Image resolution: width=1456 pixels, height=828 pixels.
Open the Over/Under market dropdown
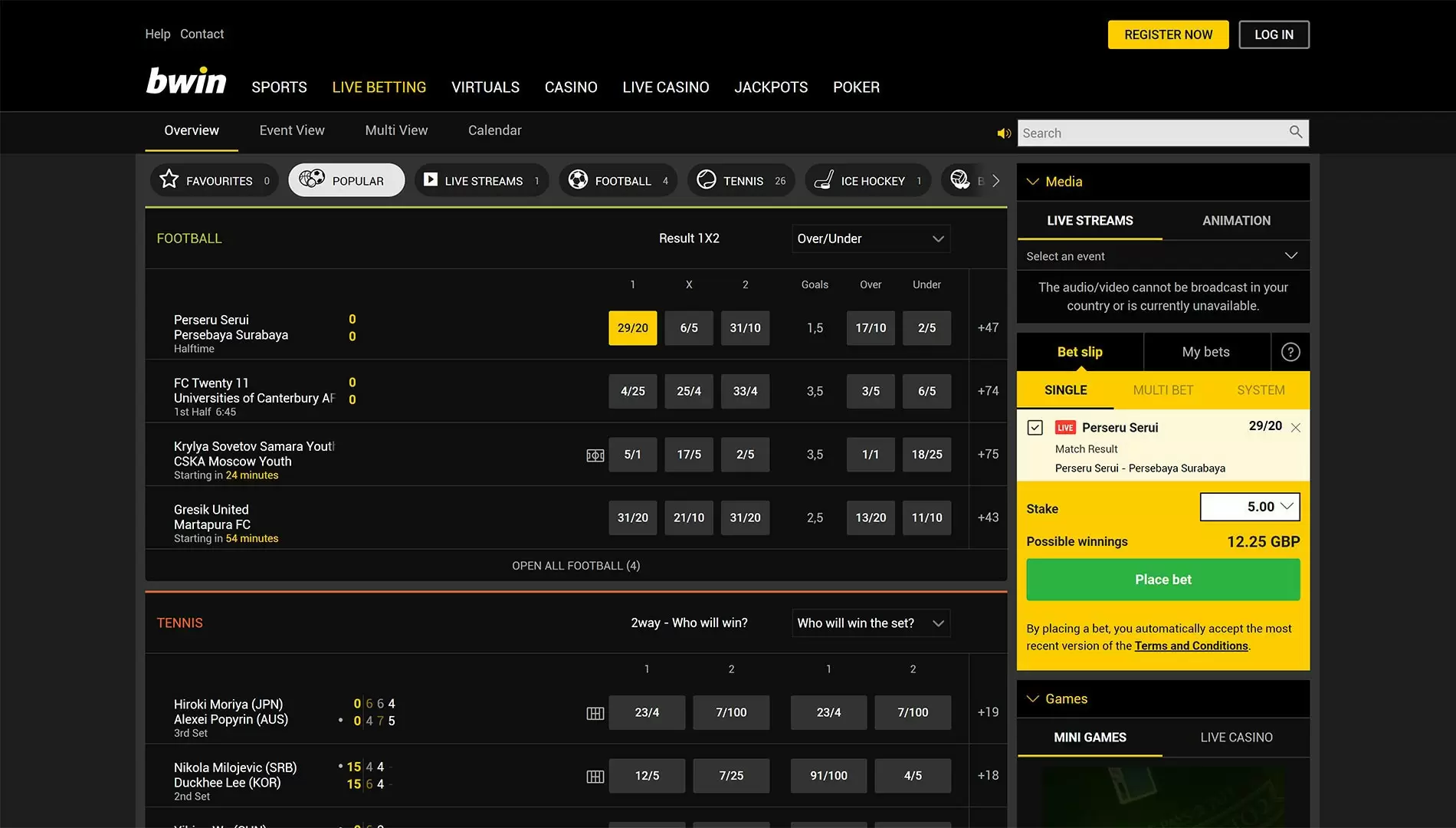pyautogui.click(x=871, y=238)
